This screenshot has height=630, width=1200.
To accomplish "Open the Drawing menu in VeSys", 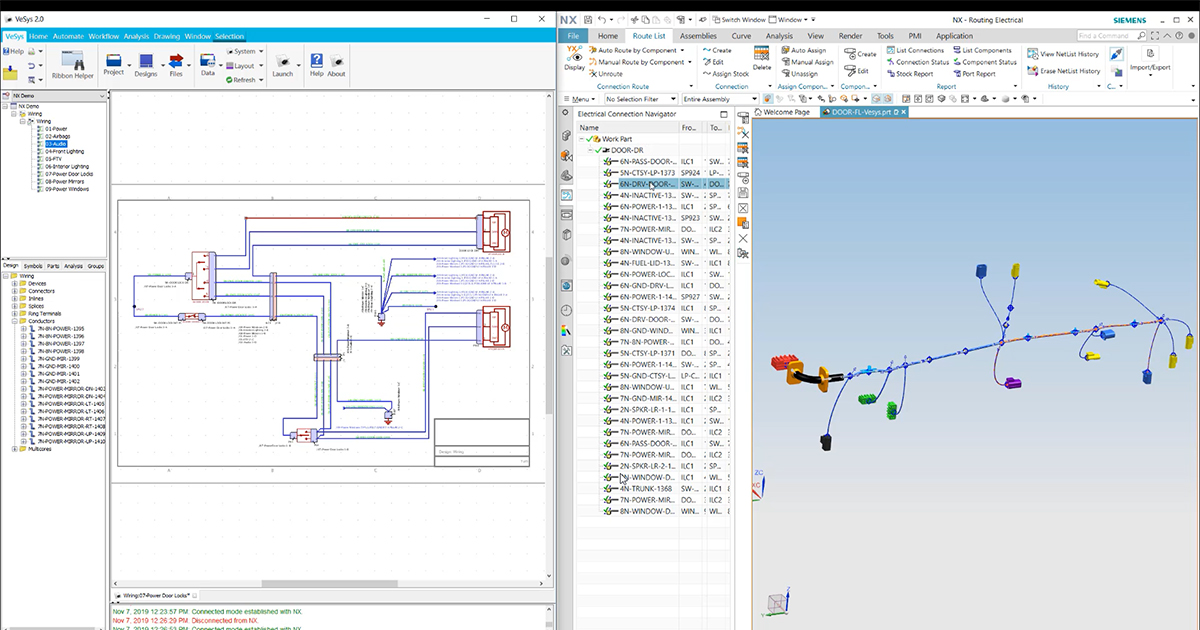I will point(168,35).
